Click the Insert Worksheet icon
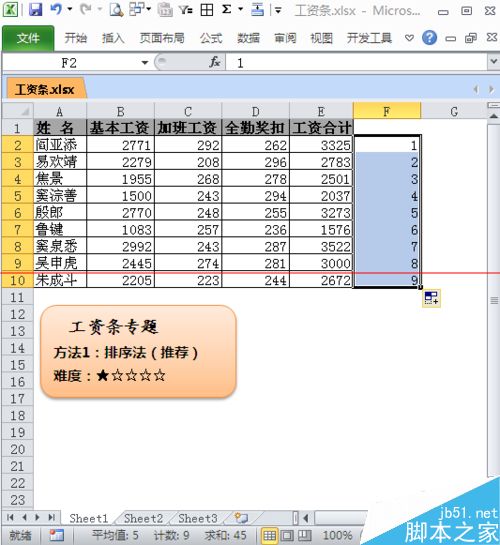500x545 pixels. point(241,518)
